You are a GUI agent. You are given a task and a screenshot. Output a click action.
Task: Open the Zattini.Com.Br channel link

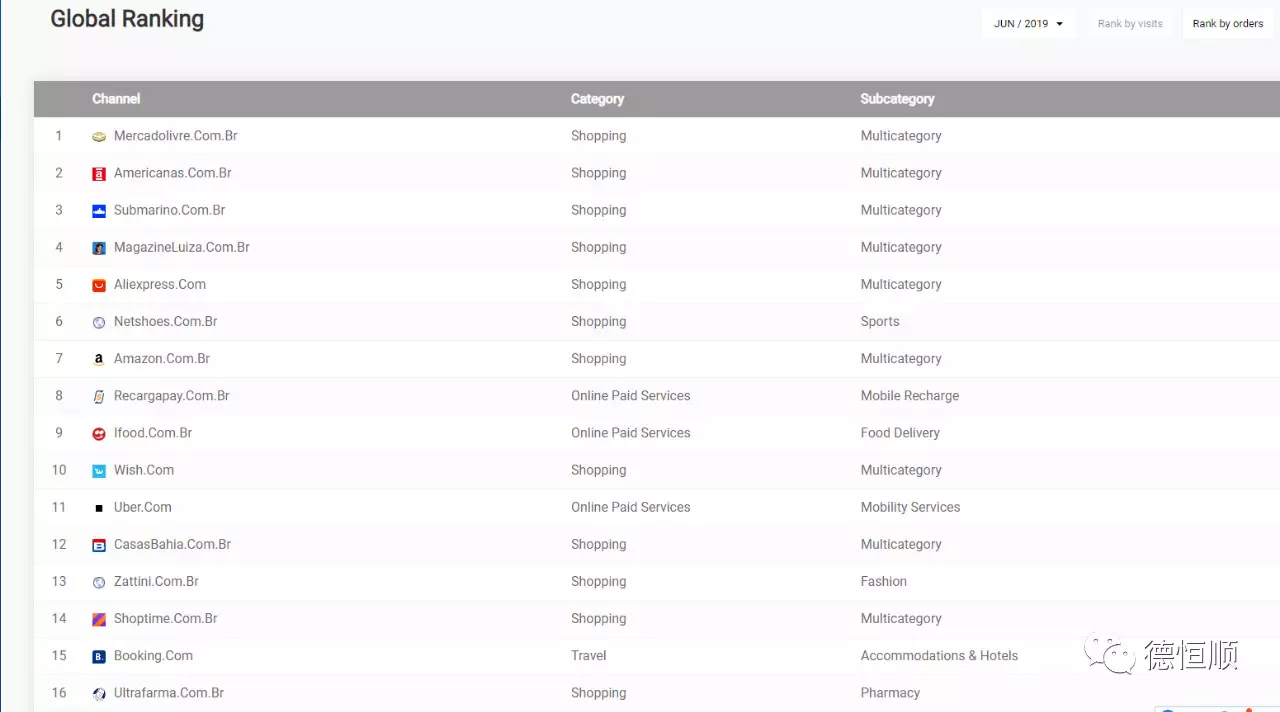click(157, 581)
